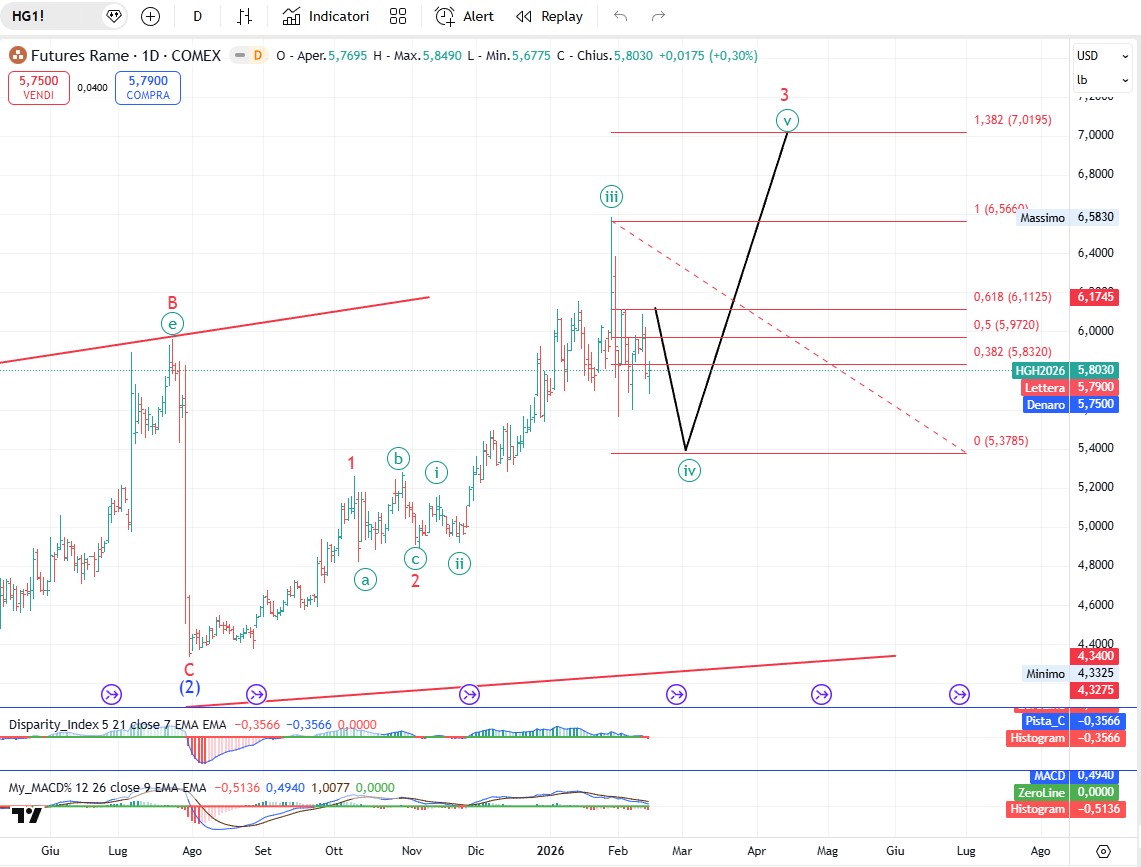Open the lb unit dropdown
Viewport: 1141px width, 867px height.
pyautogui.click(x=1102, y=80)
